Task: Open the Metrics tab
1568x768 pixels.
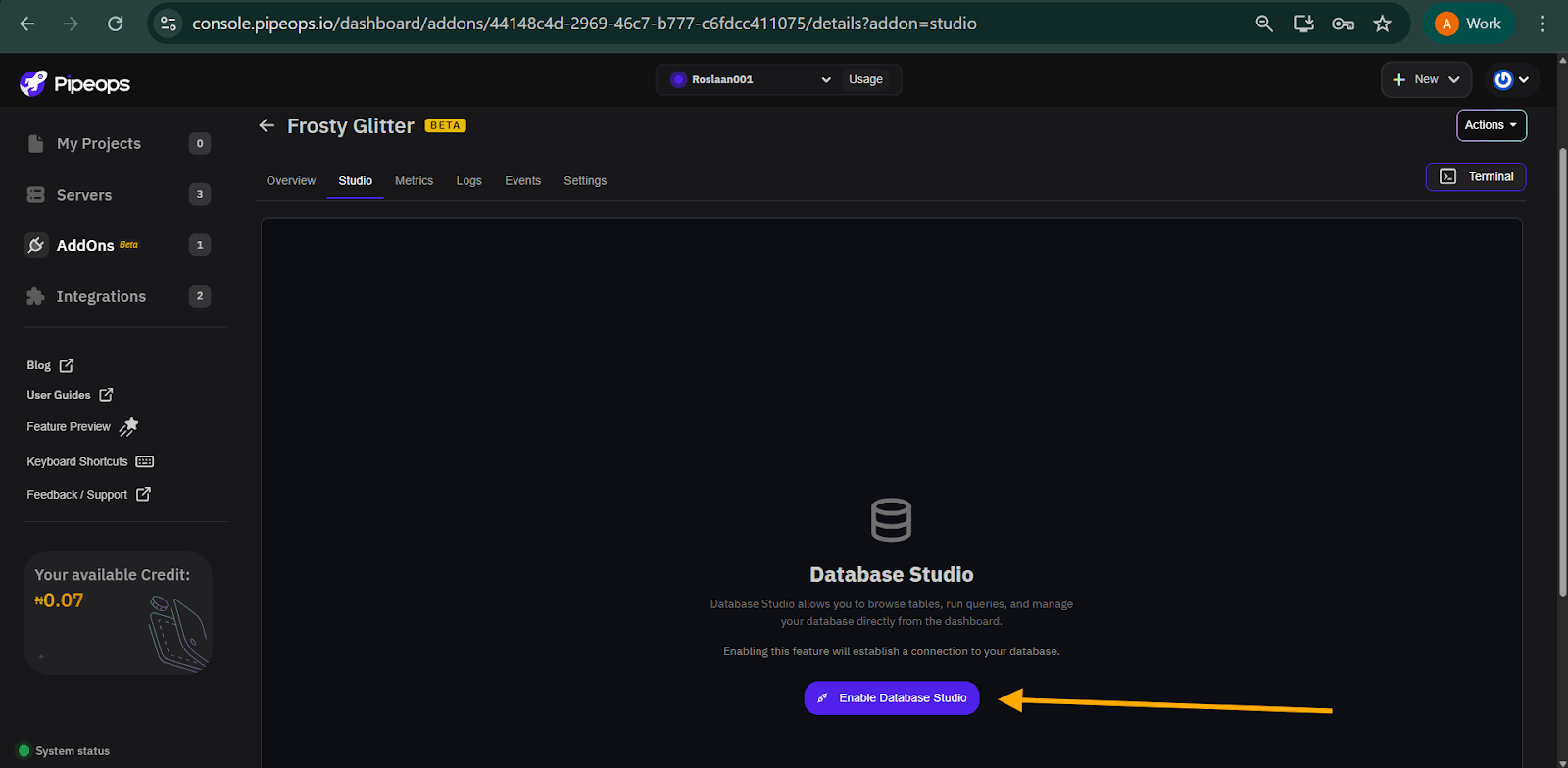Action: (414, 181)
